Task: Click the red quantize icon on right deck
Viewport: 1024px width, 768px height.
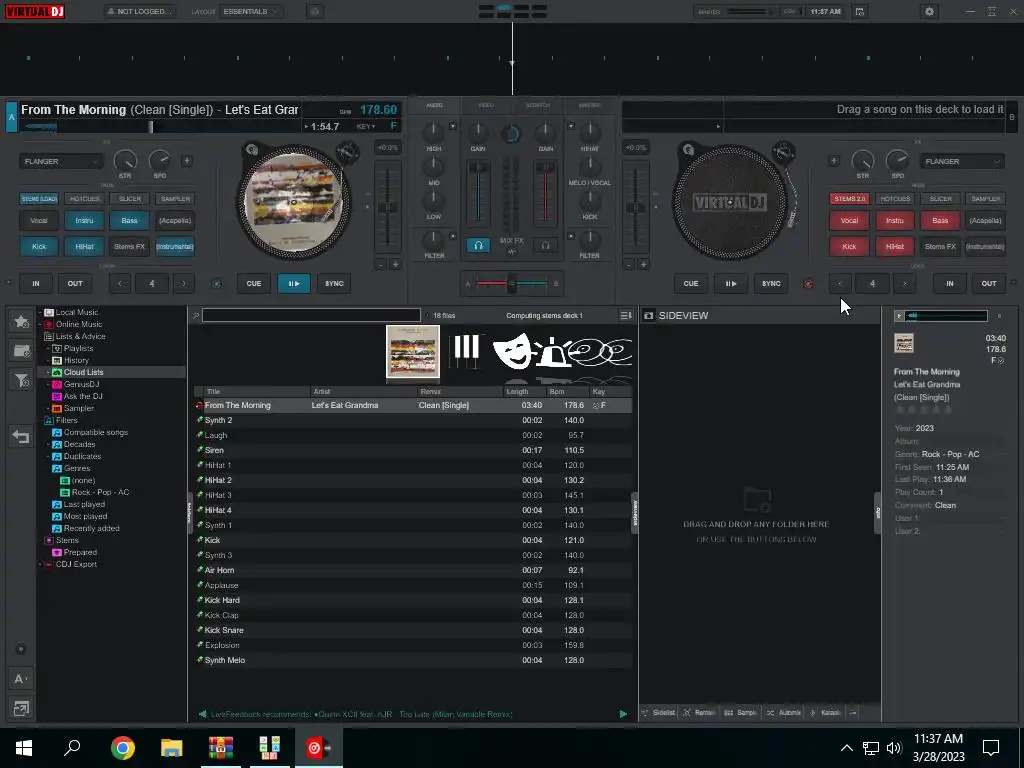Action: [808, 283]
